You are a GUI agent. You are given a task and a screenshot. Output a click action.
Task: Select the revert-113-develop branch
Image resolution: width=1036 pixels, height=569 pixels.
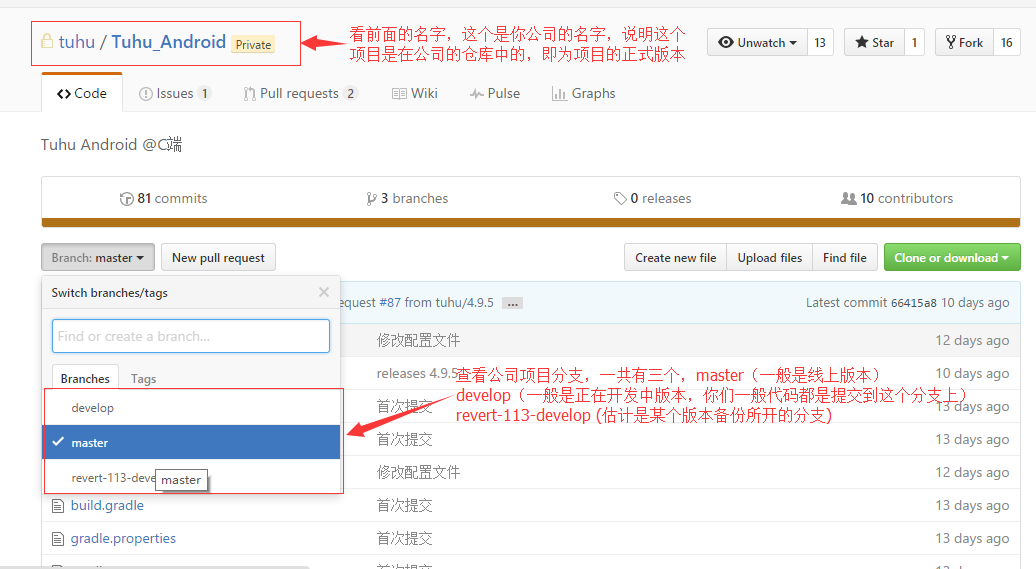point(192,476)
